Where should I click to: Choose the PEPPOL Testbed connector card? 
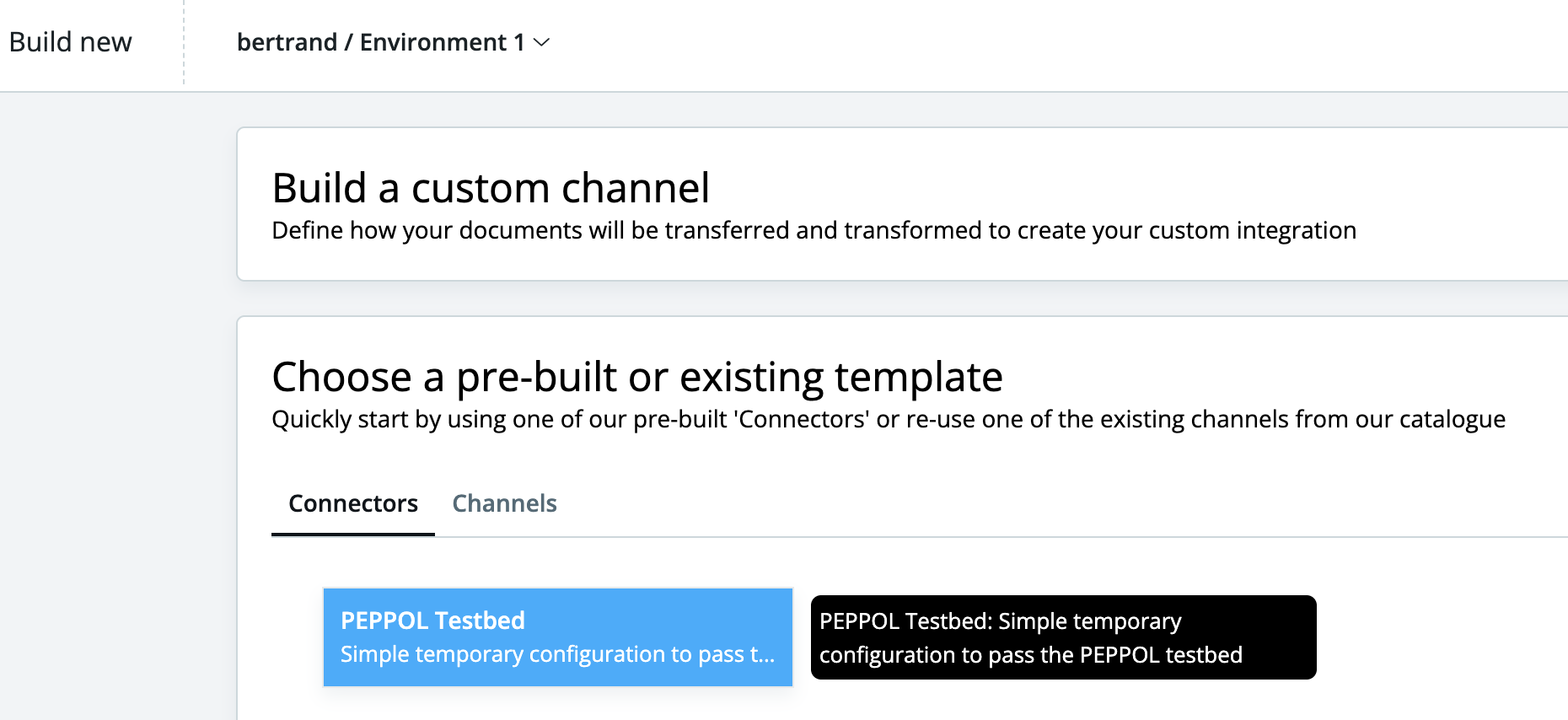pos(557,637)
